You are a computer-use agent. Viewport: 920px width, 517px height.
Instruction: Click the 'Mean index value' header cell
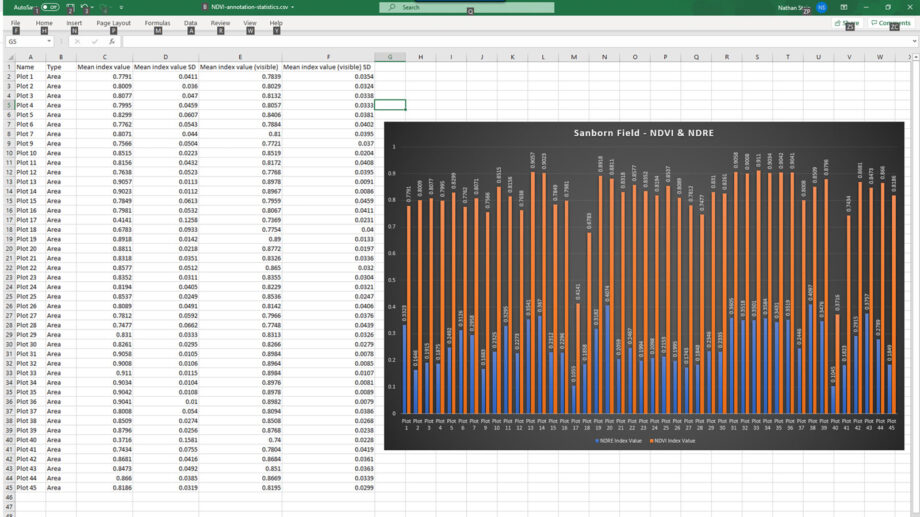(104, 67)
